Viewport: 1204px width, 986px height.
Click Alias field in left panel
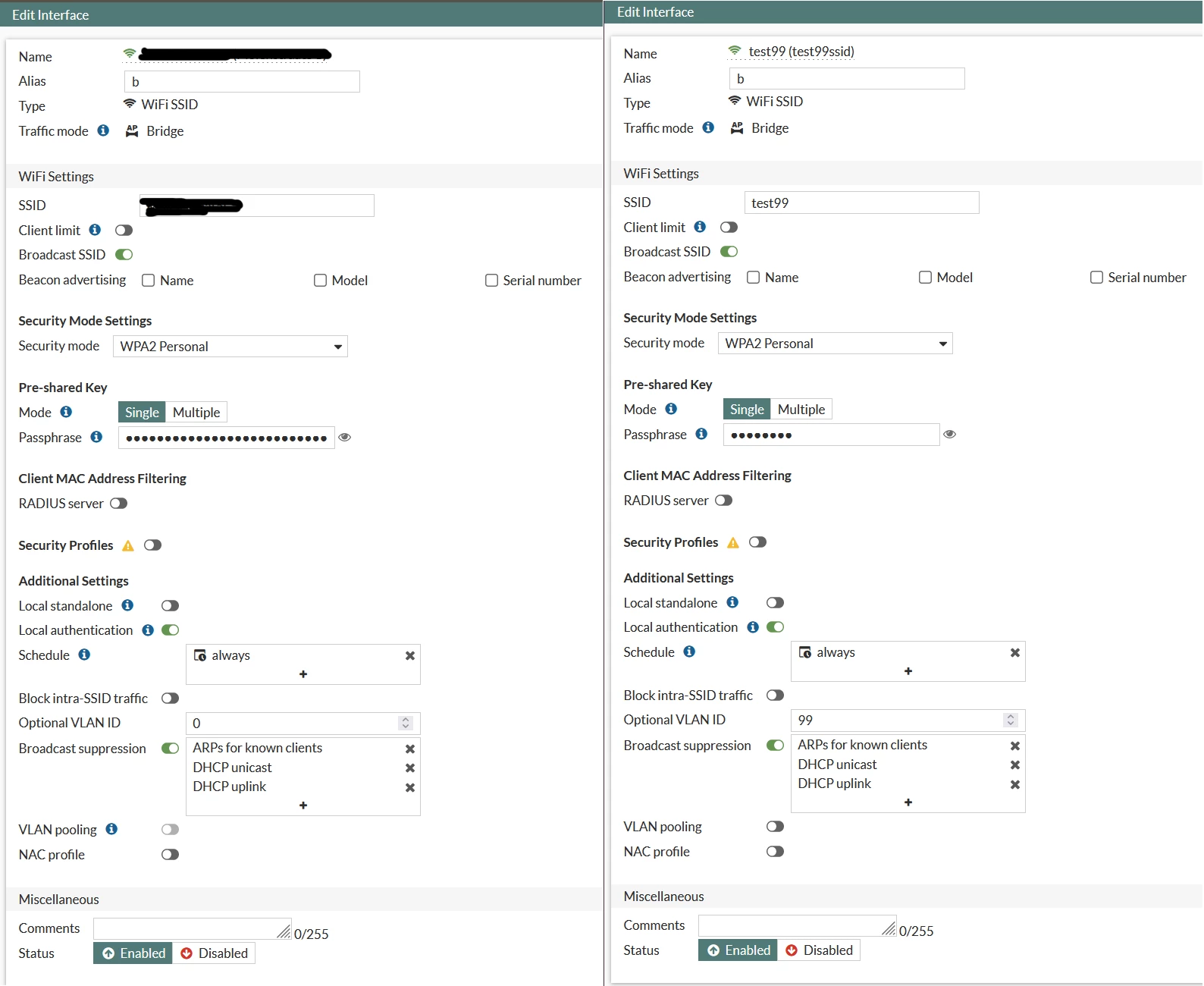242,82
